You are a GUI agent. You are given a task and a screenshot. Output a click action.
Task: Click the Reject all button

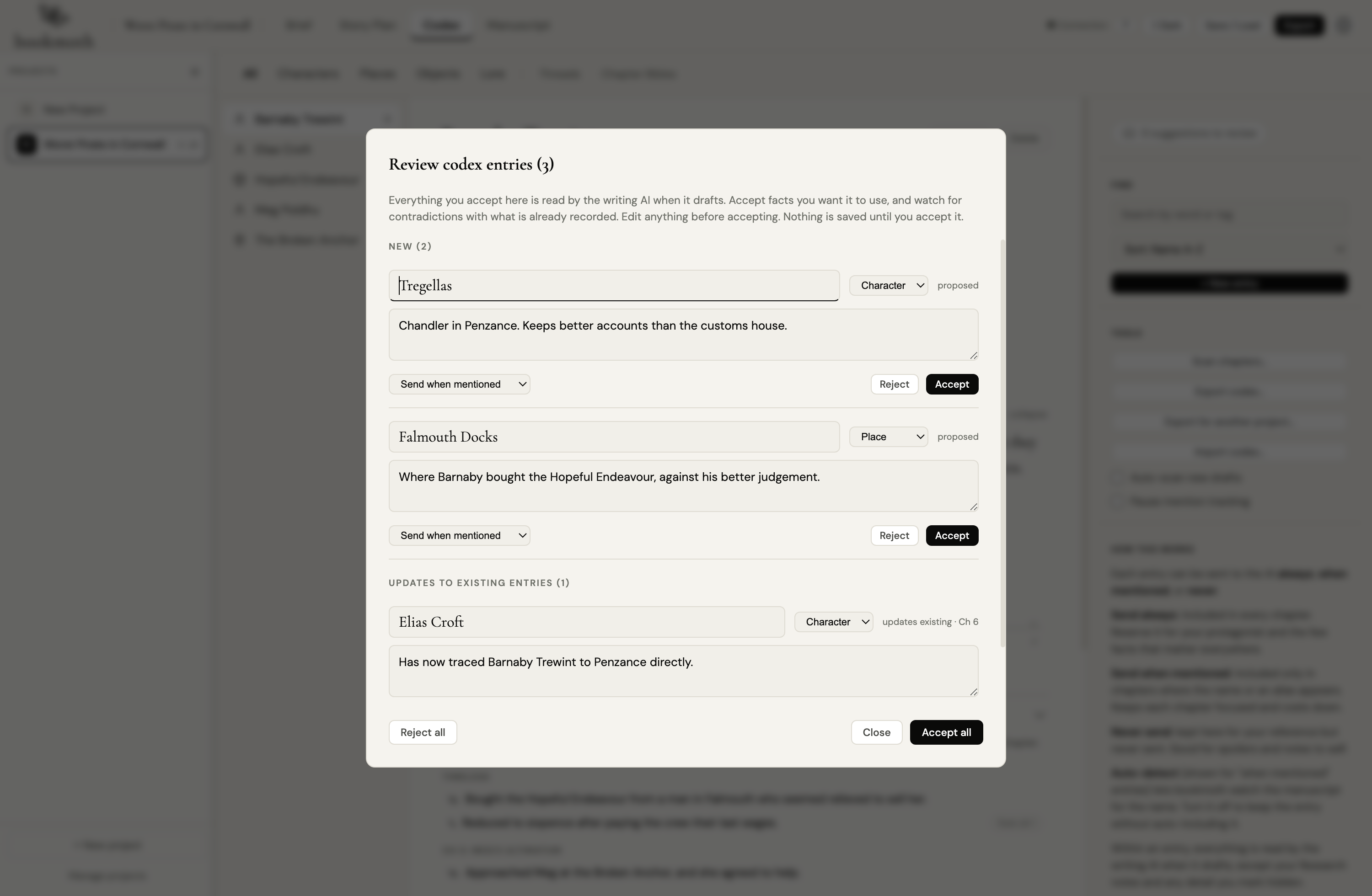point(423,732)
